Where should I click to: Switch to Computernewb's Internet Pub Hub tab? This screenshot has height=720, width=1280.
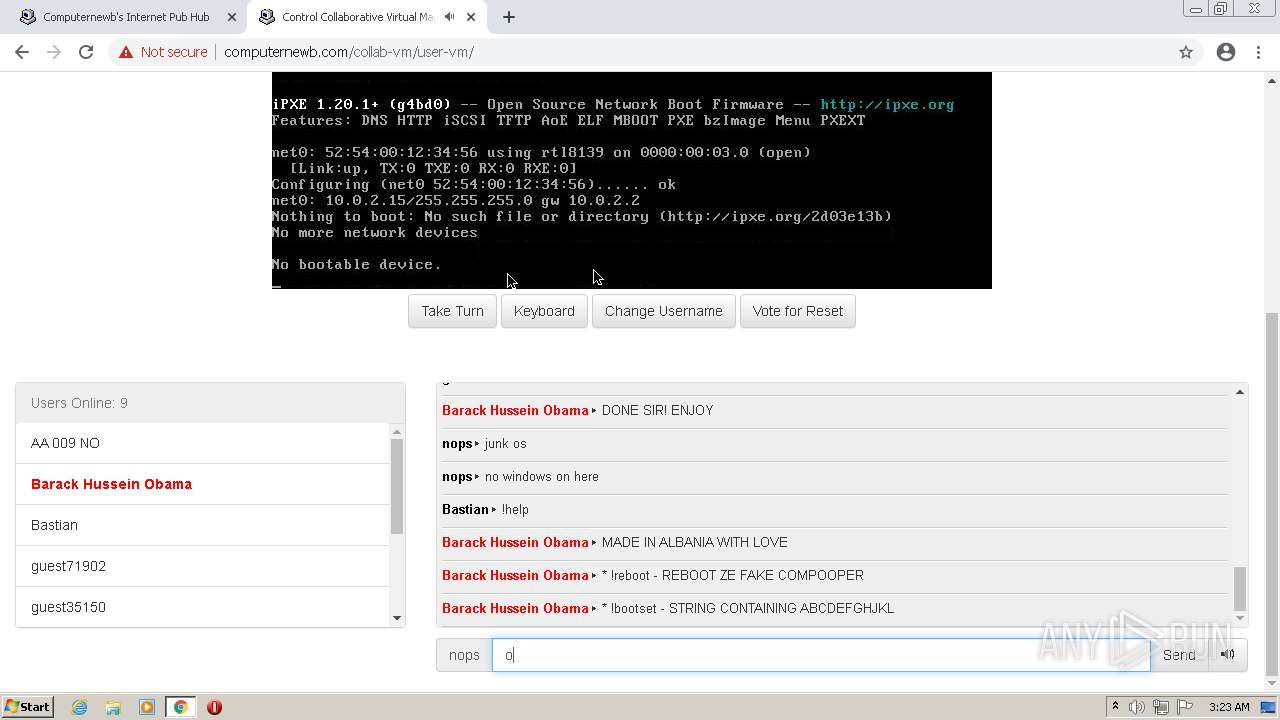click(x=125, y=17)
